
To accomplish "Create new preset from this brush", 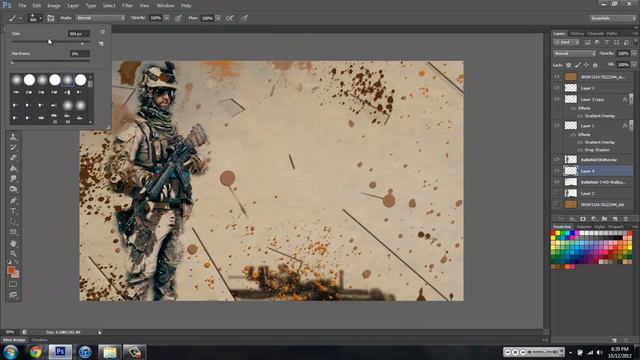I will click(x=101, y=43).
